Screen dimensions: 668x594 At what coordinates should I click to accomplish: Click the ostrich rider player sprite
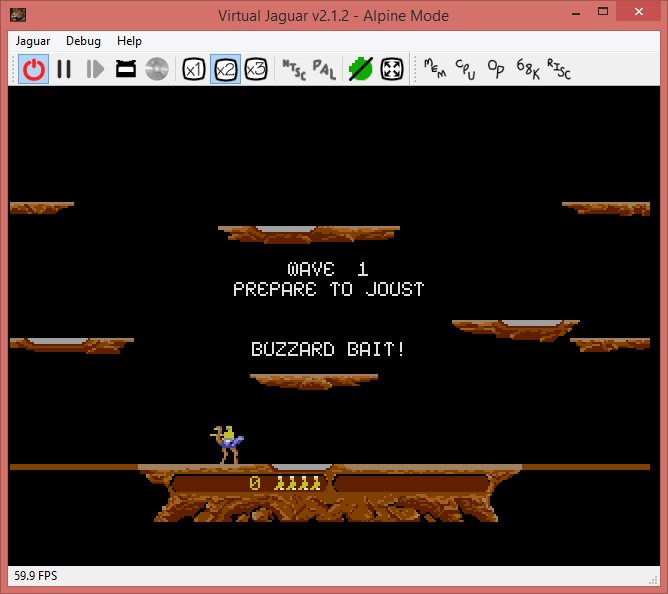pos(227,445)
